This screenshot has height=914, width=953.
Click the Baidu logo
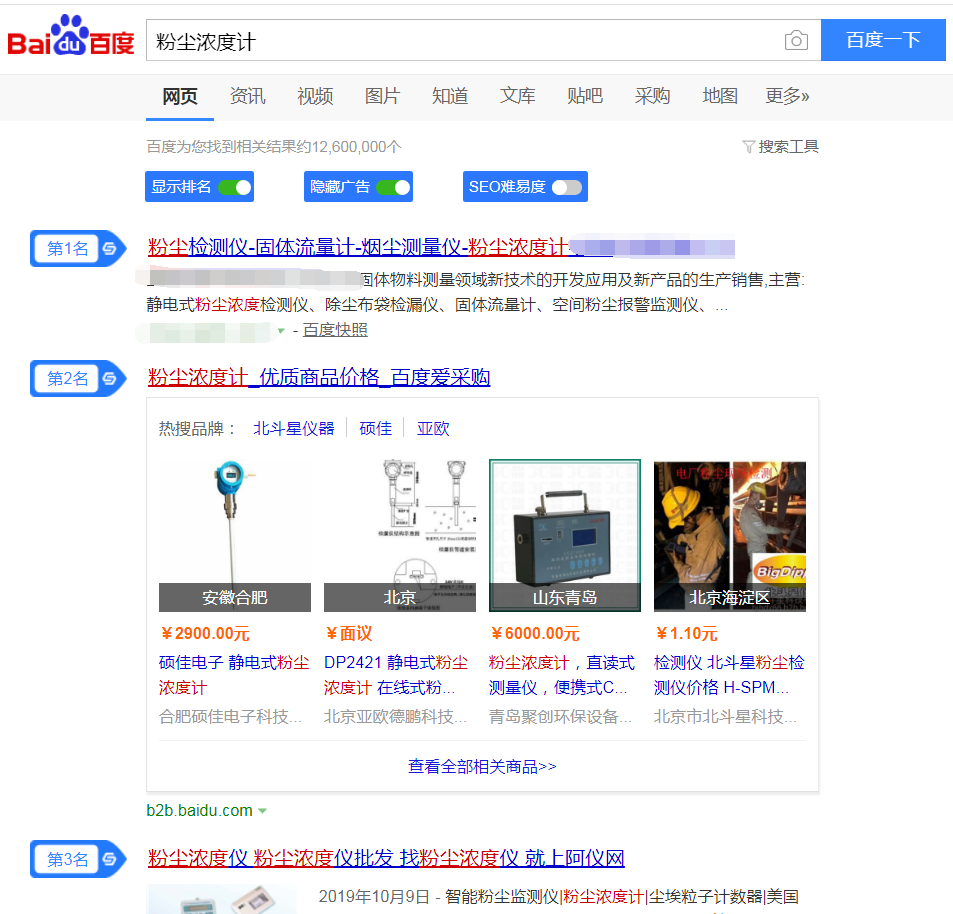(71, 36)
